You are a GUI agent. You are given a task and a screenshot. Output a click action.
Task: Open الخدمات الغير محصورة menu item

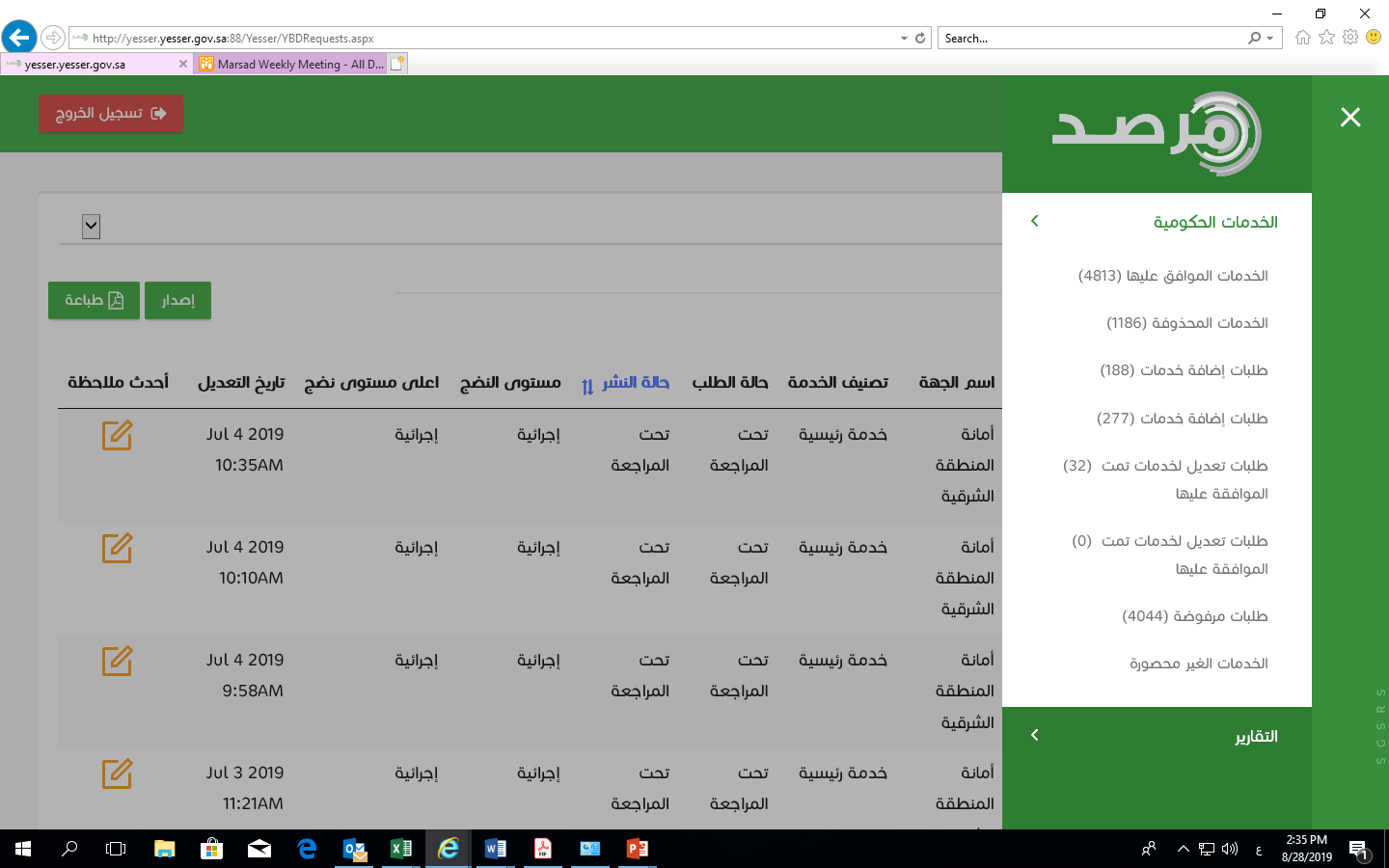click(x=1199, y=664)
